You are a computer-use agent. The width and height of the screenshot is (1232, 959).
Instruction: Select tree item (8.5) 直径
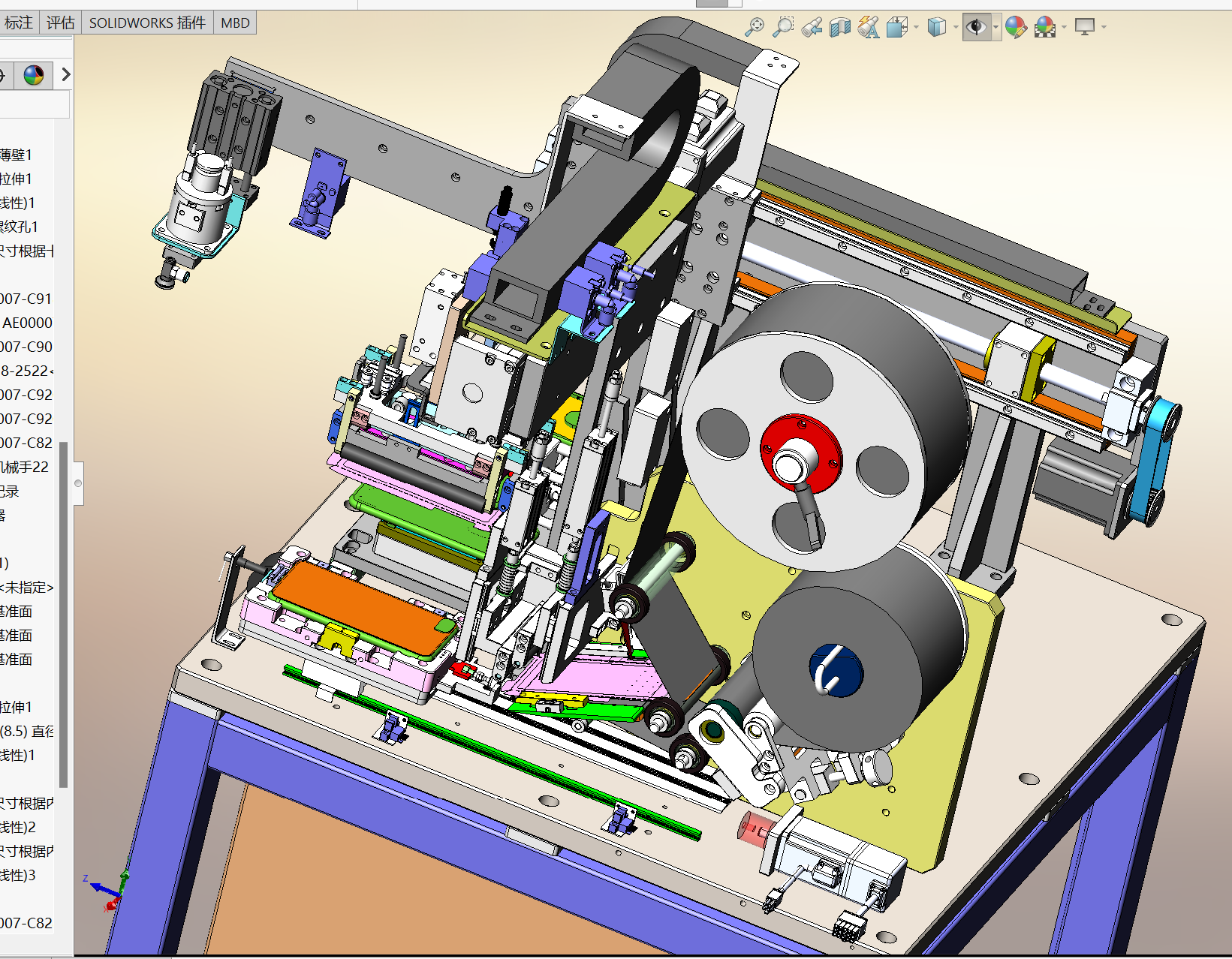pyautogui.click(x=27, y=731)
